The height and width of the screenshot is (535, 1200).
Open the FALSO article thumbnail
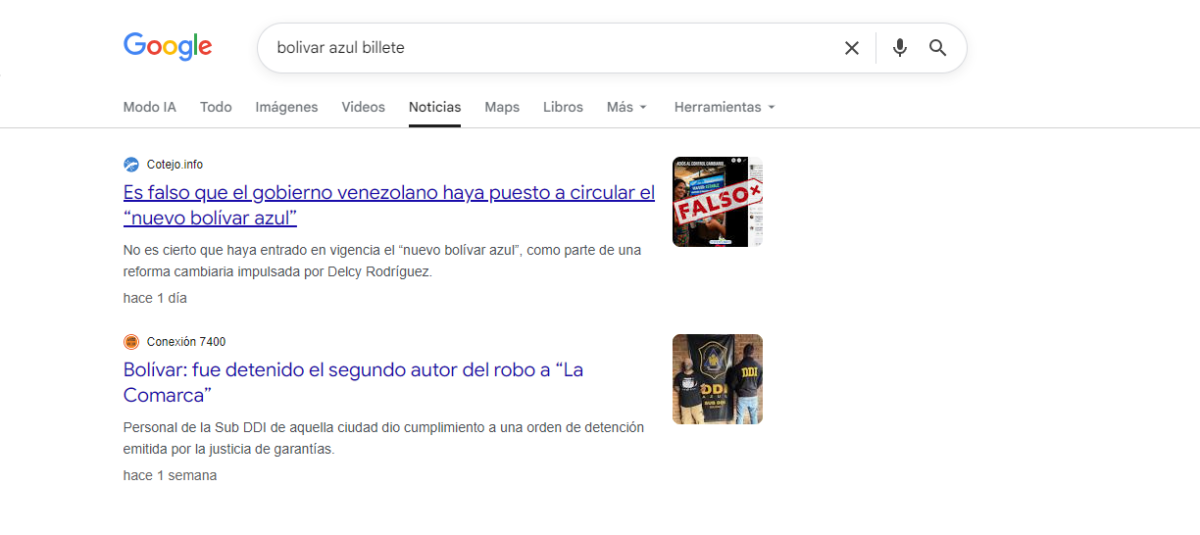[717, 202]
